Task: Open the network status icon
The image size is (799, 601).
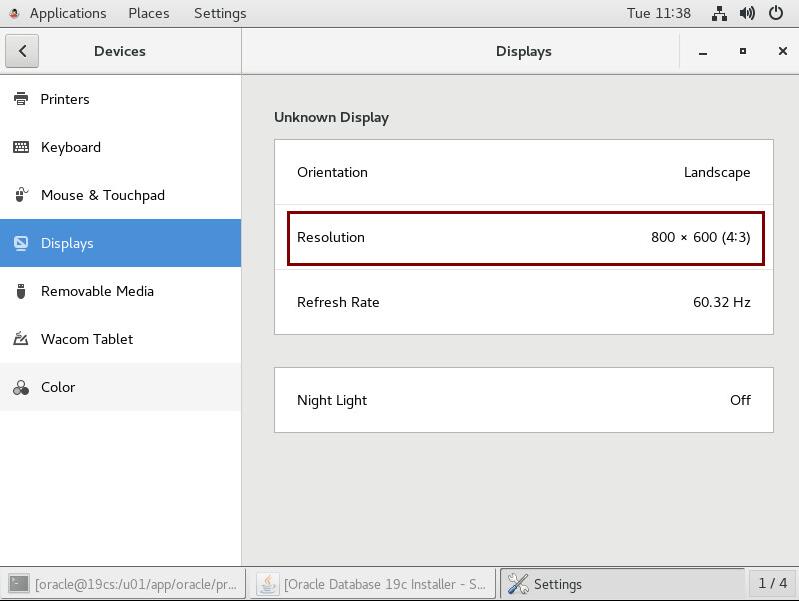Action: click(719, 13)
